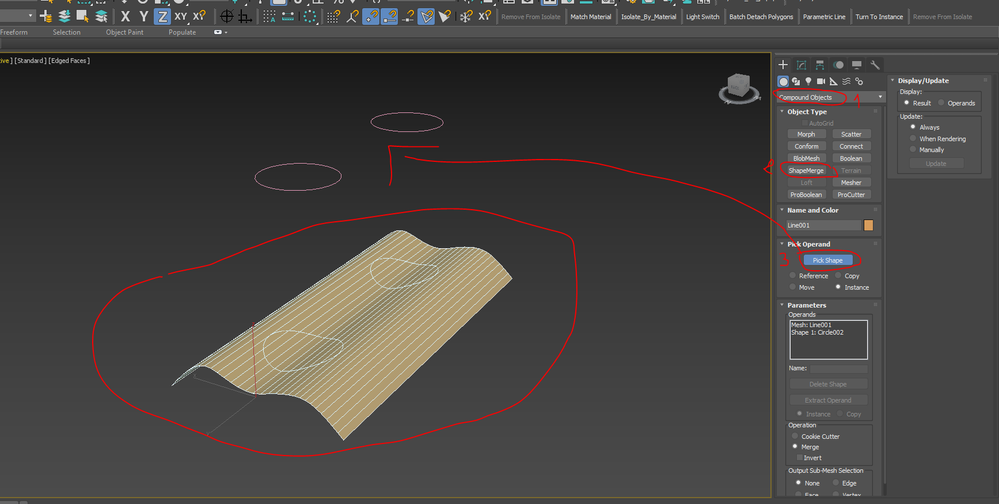This screenshot has height=504, width=999.
Task: Set update mode to When Rendering
Action: tap(913, 138)
